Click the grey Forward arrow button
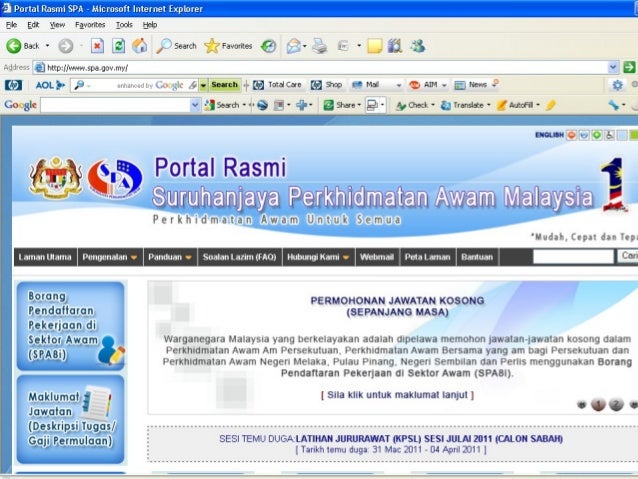 tap(66, 46)
